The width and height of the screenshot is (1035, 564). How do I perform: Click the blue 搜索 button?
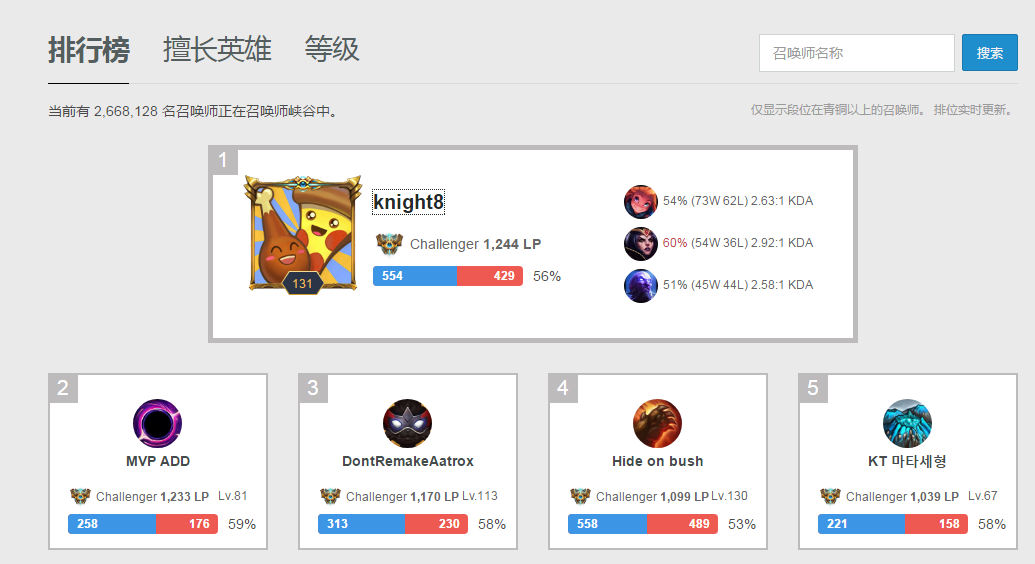[989, 53]
